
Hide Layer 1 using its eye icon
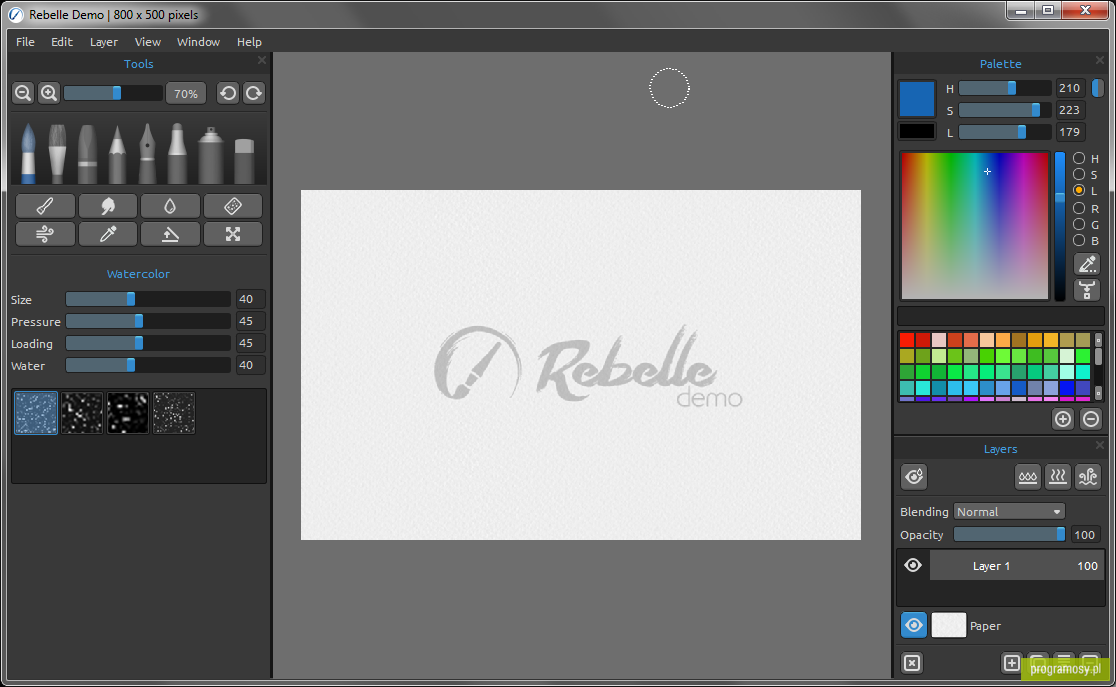tap(913, 565)
